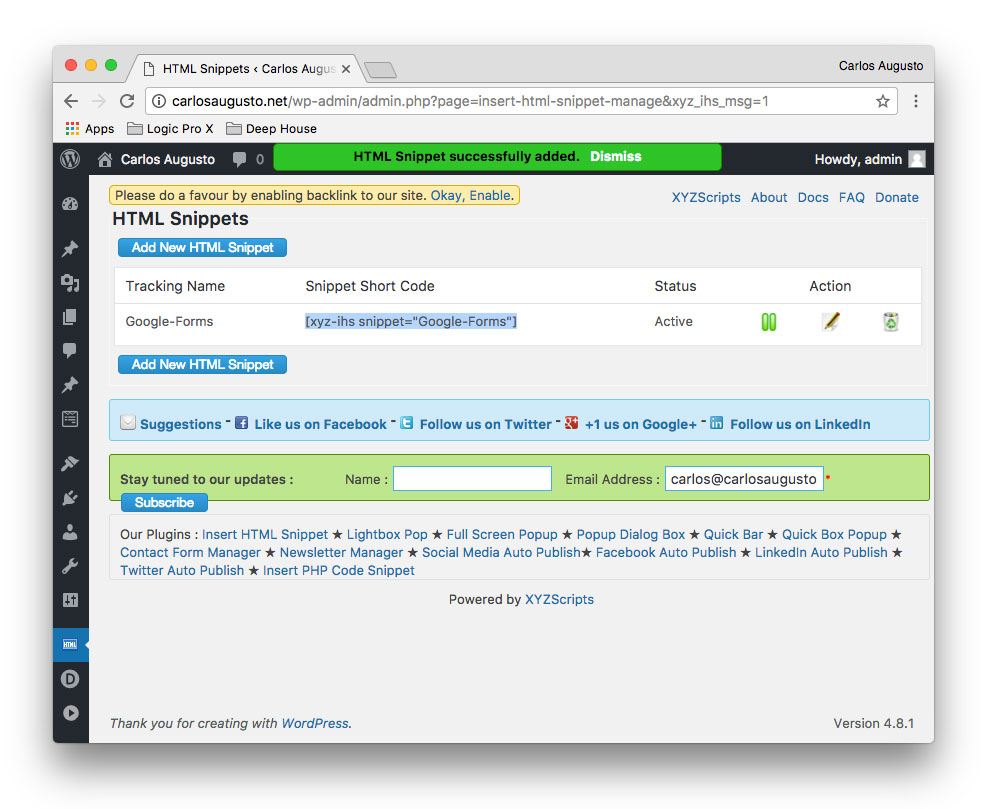Open the About link
The height and width of the screenshot is (809, 993).
coord(769,197)
